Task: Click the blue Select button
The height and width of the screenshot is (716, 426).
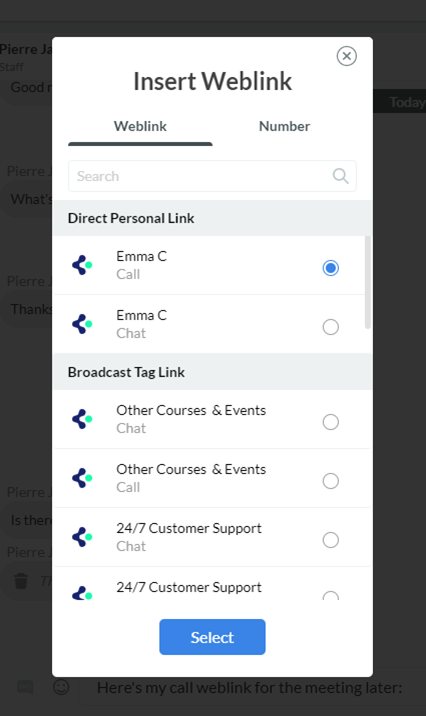Action: point(212,637)
